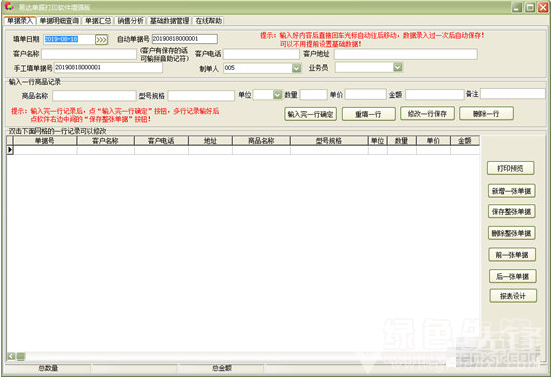Click the 新增一张单据 button

pos(512,191)
